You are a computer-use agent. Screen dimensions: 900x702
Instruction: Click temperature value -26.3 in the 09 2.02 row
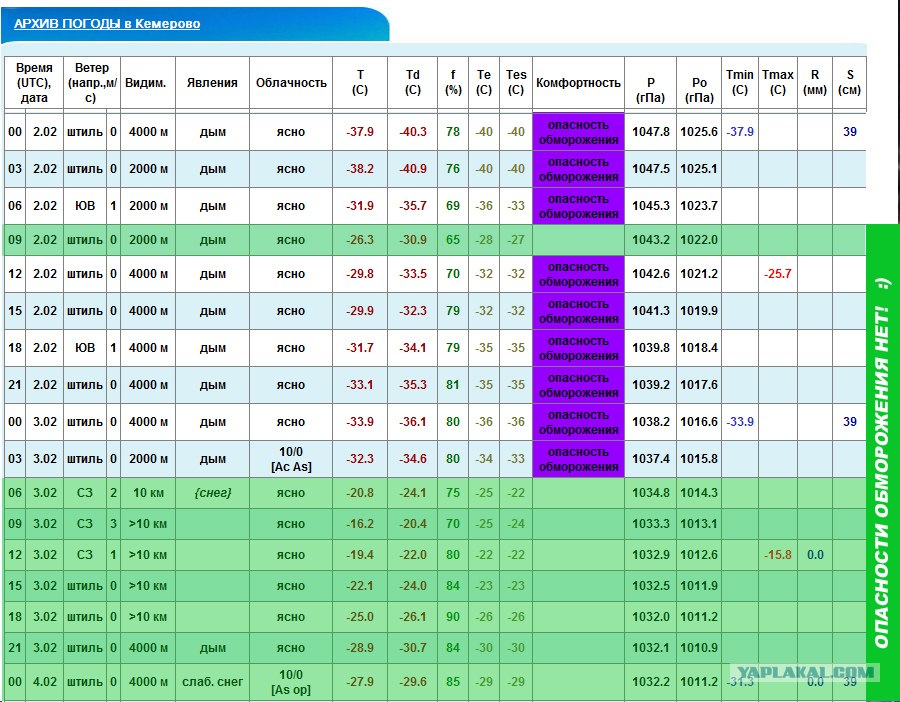click(360, 239)
